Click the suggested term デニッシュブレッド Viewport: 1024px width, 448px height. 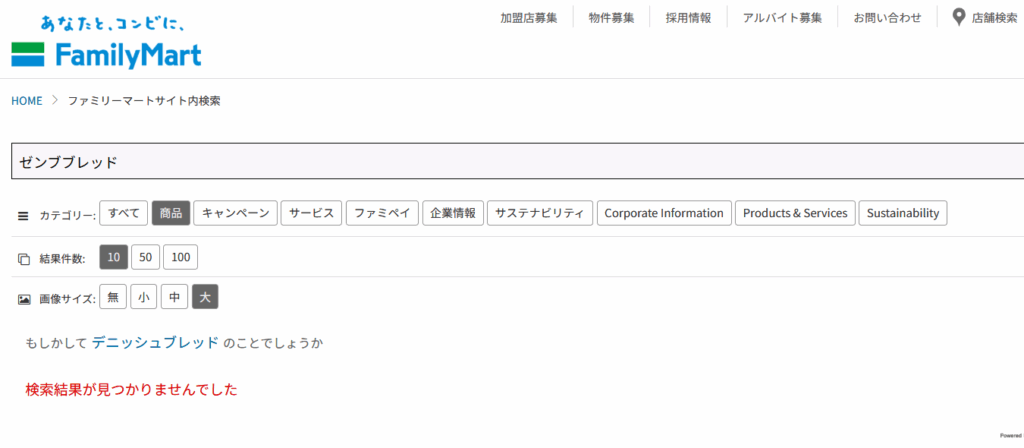[155, 342]
